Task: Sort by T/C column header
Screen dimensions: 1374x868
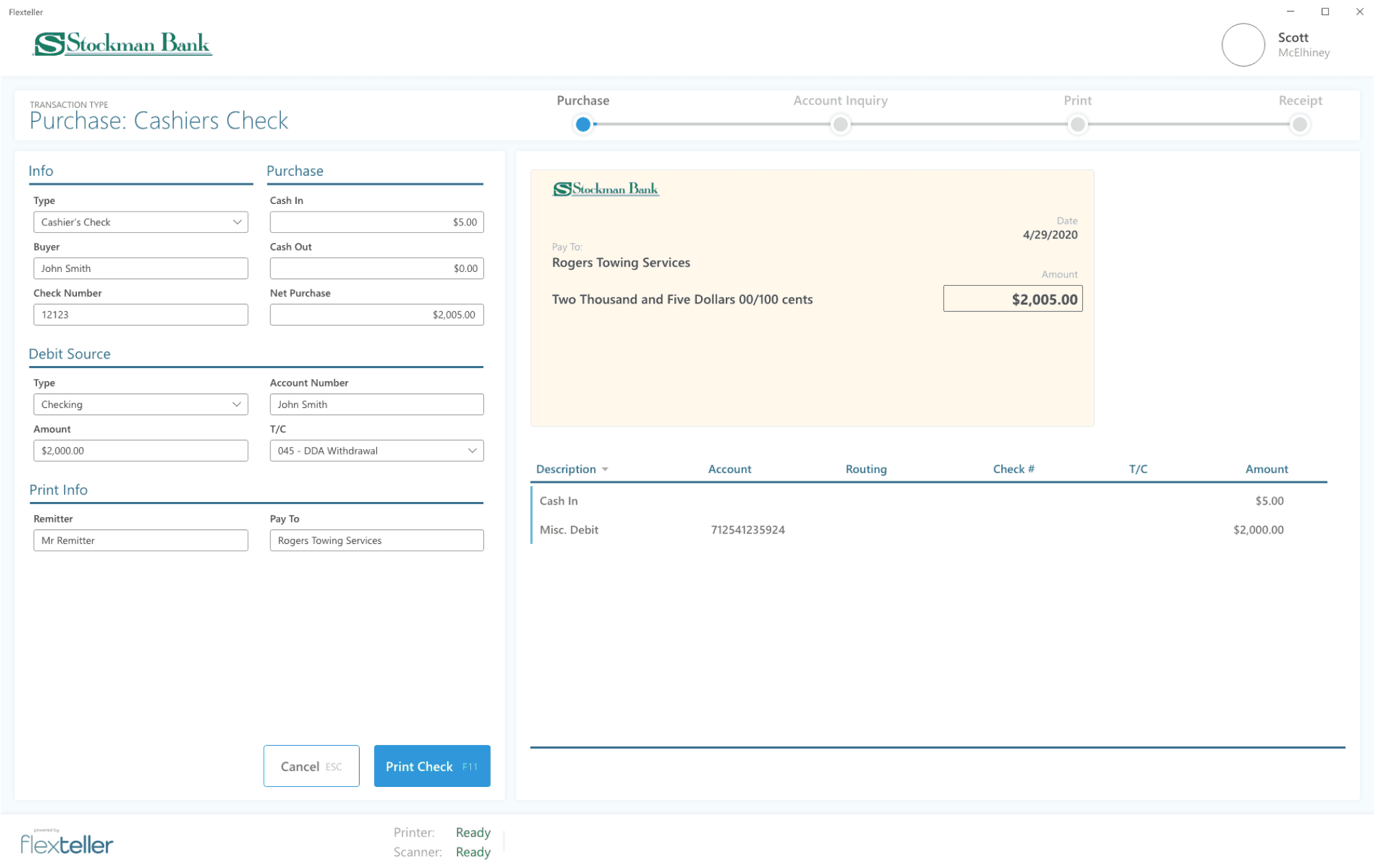Action: click(1138, 469)
